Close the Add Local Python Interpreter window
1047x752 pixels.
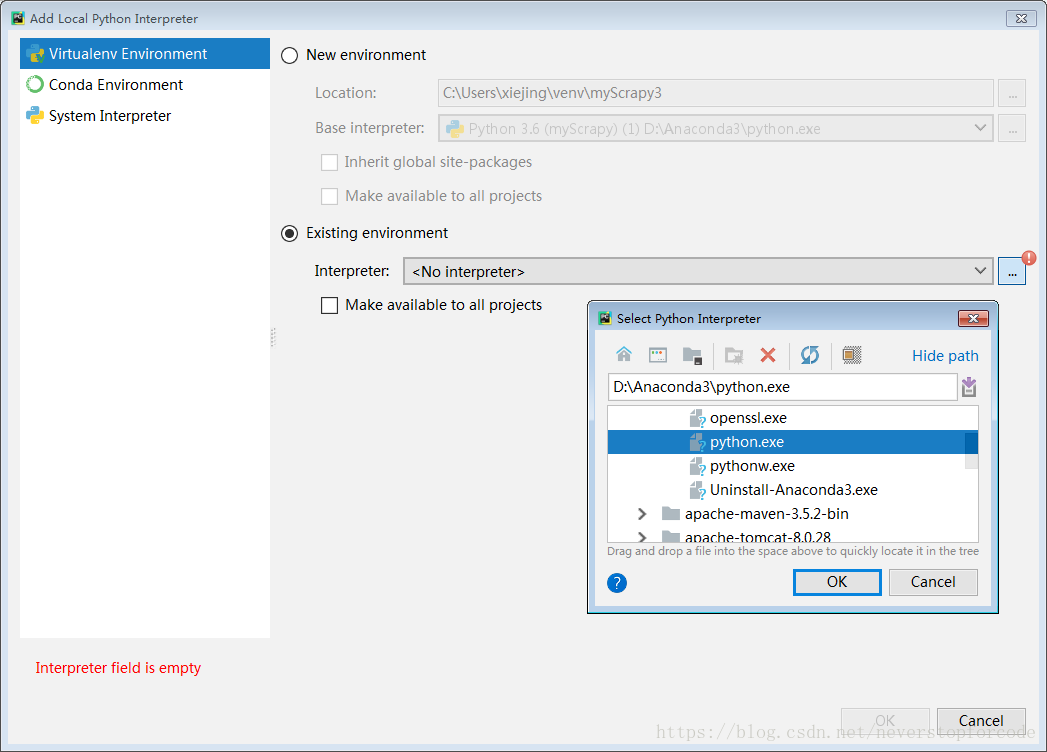(1021, 19)
